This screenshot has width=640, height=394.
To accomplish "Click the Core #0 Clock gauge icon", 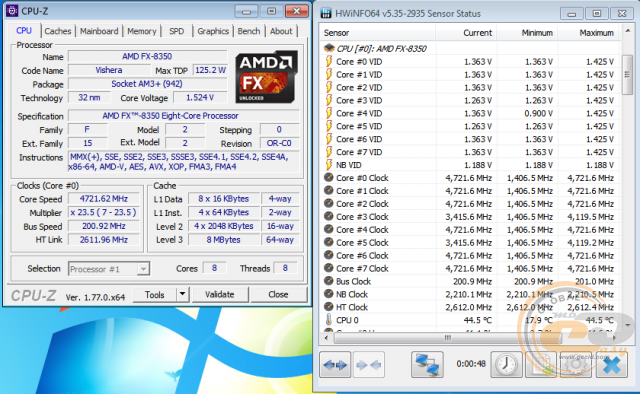I will pos(329,178).
